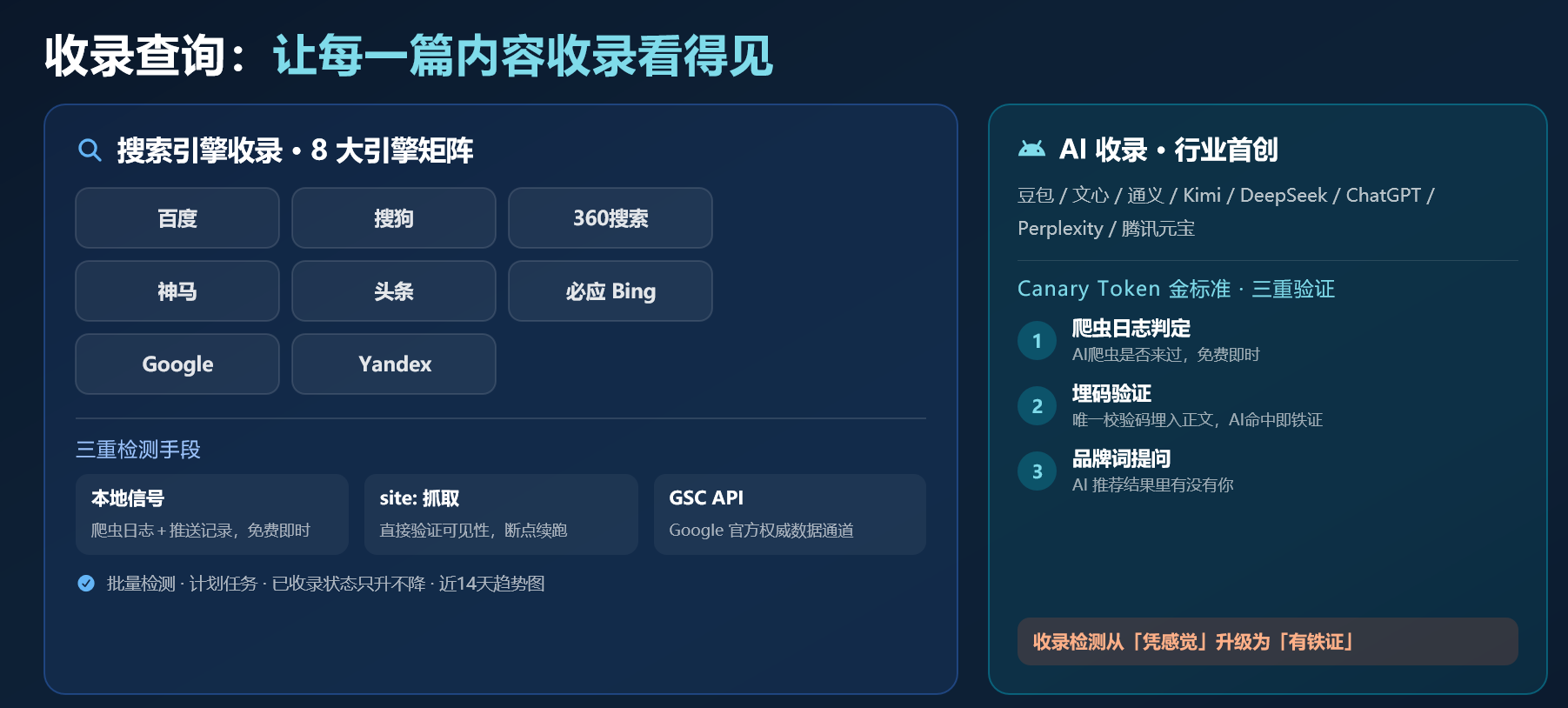Select the 头条 engine button
1568x708 pixels.
[x=394, y=291]
